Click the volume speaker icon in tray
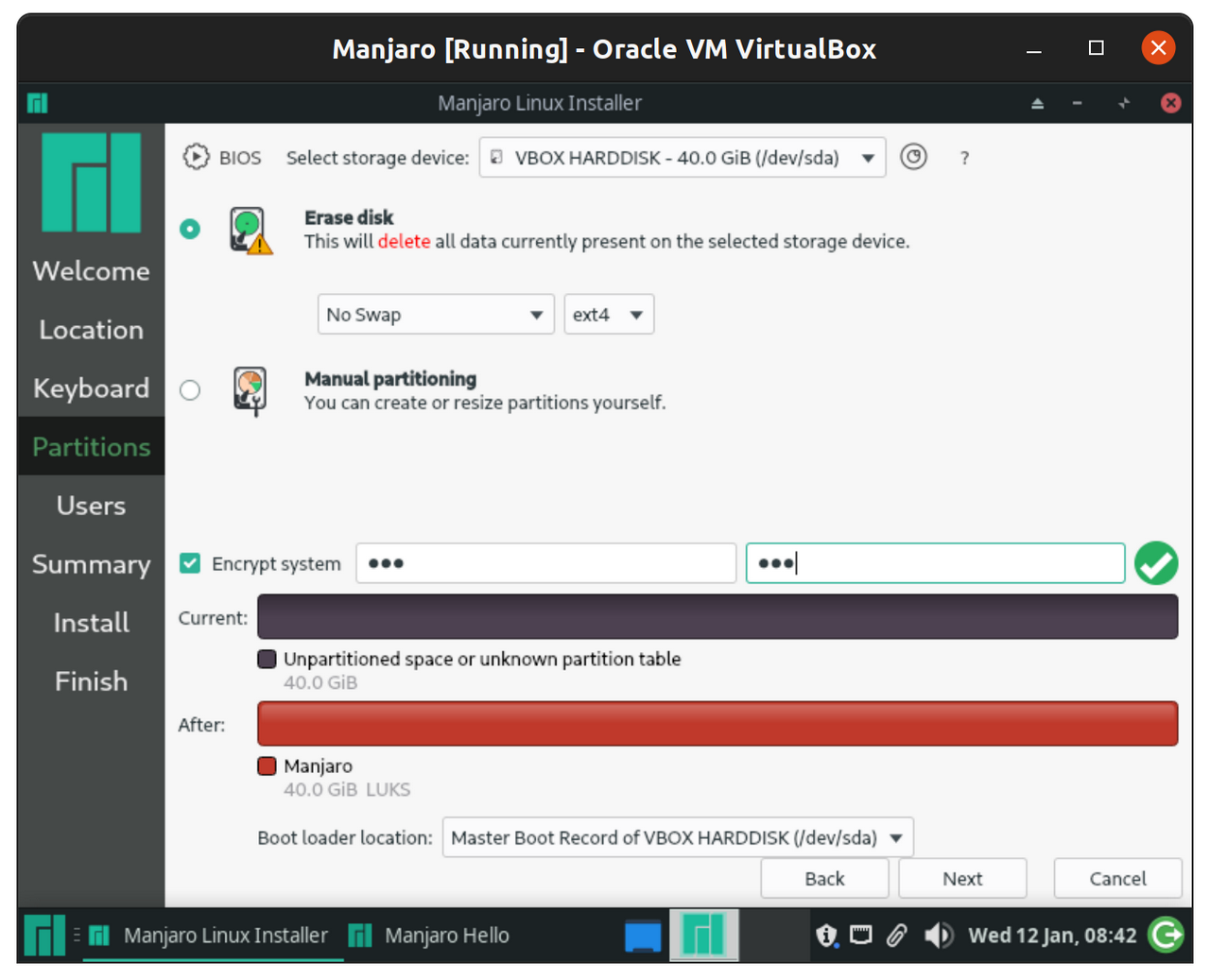The height and width of the screenshot is (980, 1210). [x=938, y=936]
